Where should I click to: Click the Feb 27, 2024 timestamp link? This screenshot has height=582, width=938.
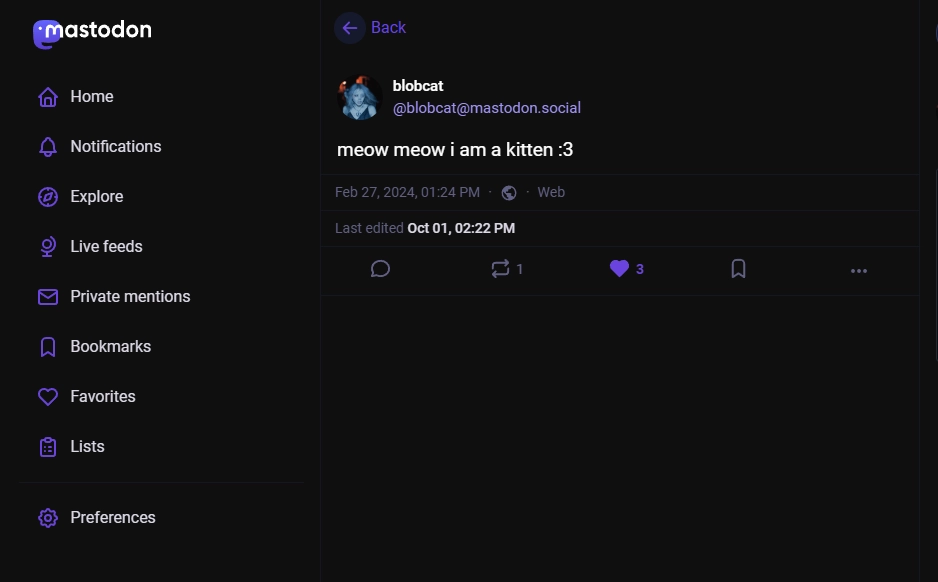(407, 192)
